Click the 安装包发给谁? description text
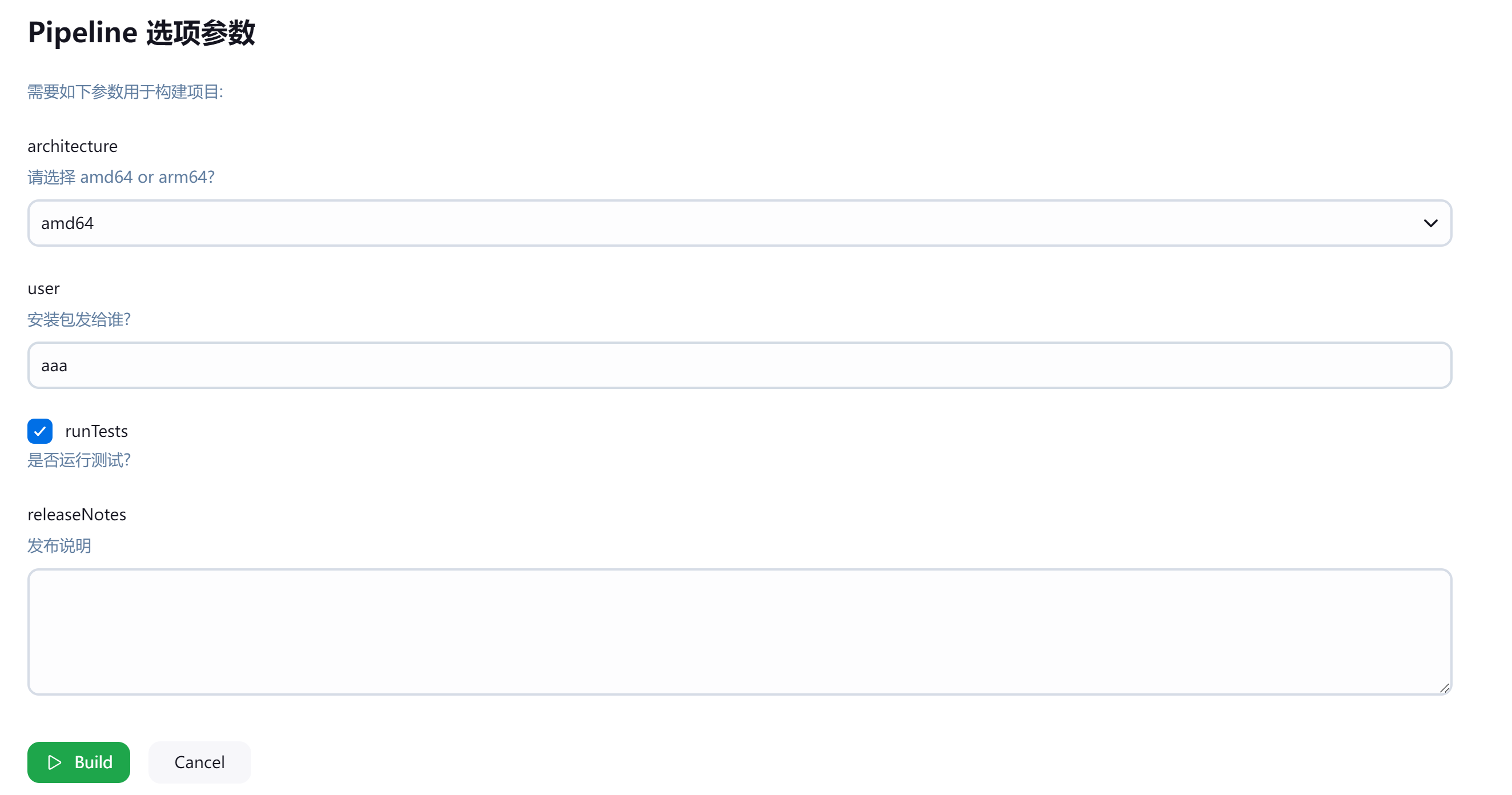This screenshot has height=795, width=1512. (x=79, y=319)
